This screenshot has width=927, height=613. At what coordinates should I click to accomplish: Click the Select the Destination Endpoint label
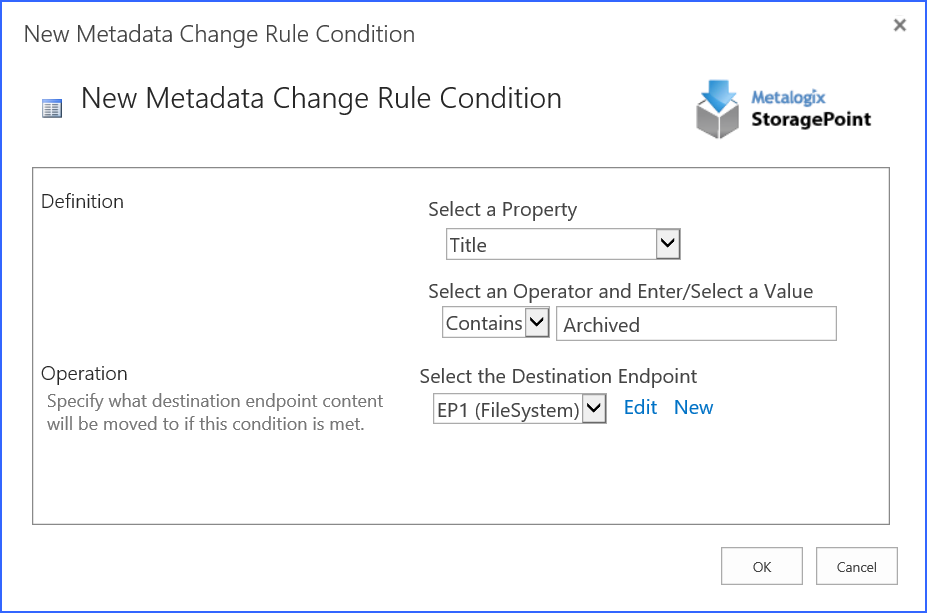pyautogui.click(x=558, y=378)
